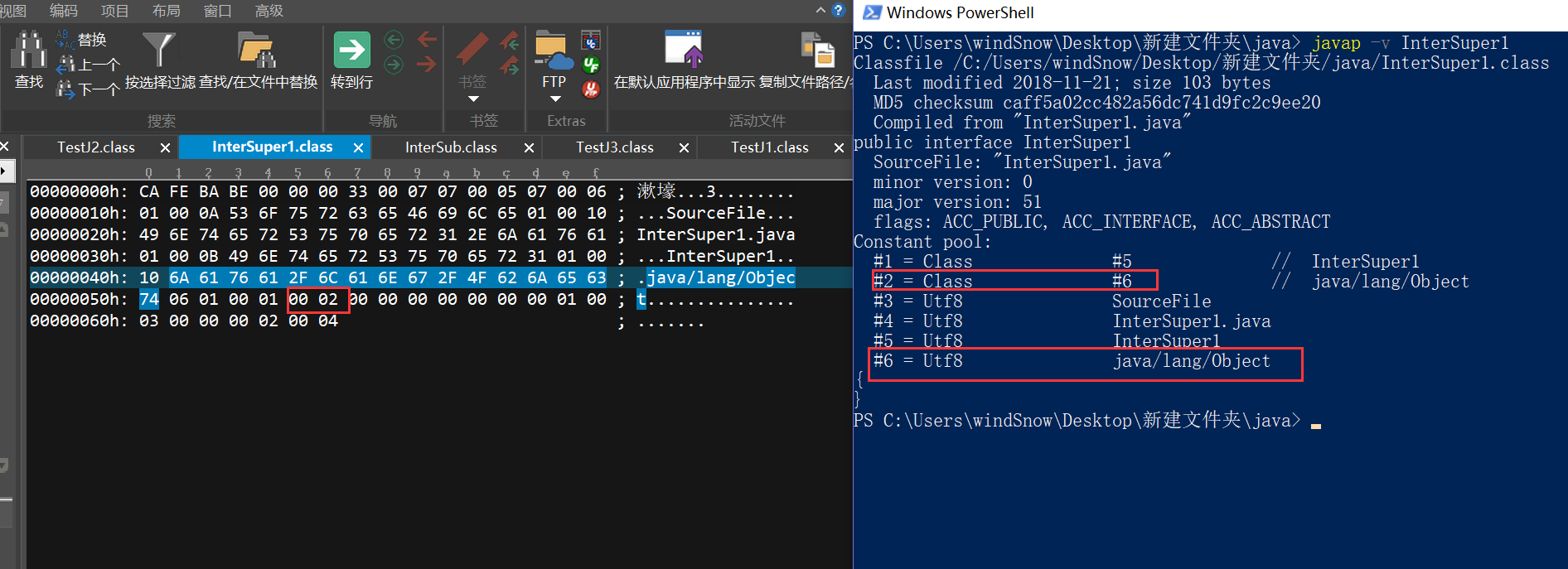Switch to the TestJ2.class tab
The width and height of the screenshot is (1568, 569).
pos(96,147)
